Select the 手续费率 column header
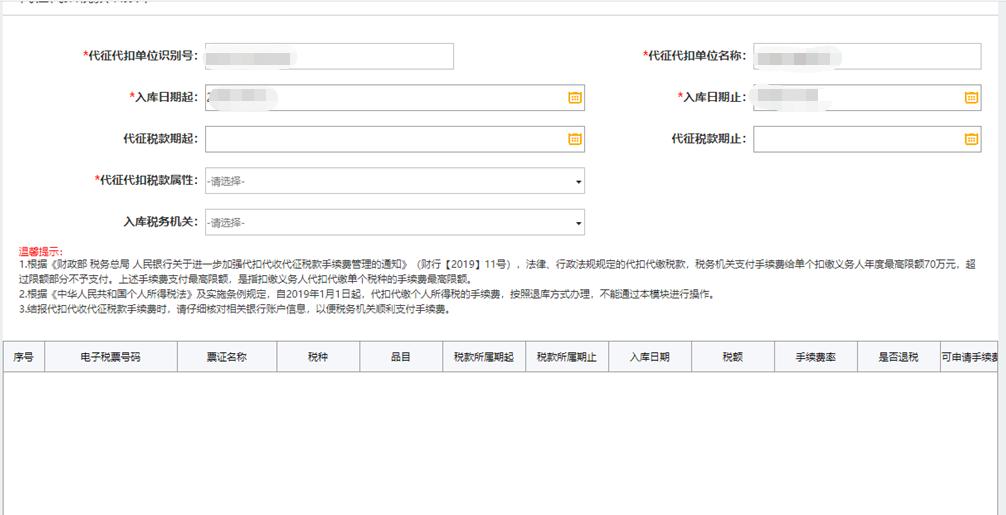1006x515 pixels. (815, 357)
